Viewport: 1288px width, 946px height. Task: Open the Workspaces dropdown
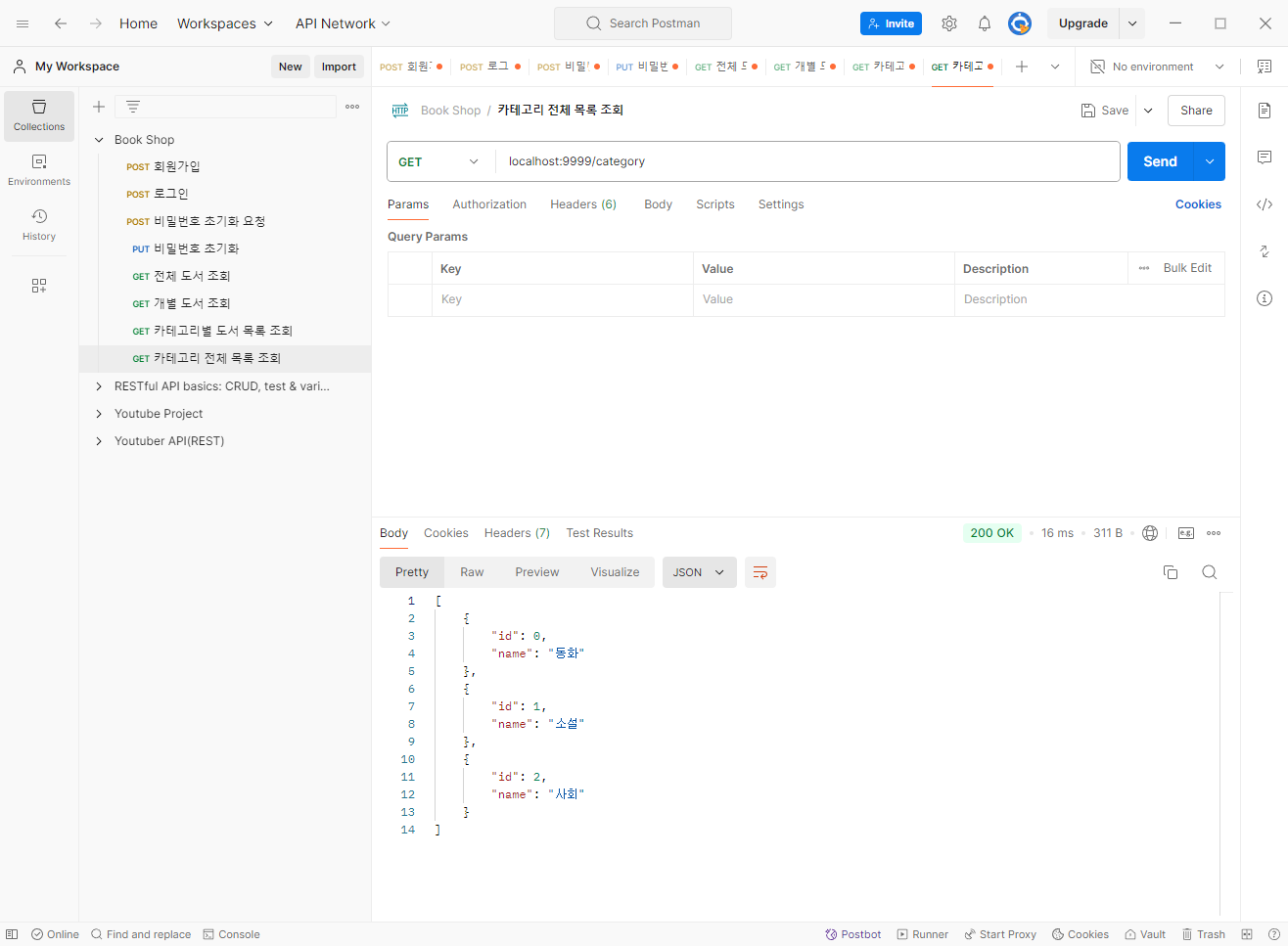point(225,23)
